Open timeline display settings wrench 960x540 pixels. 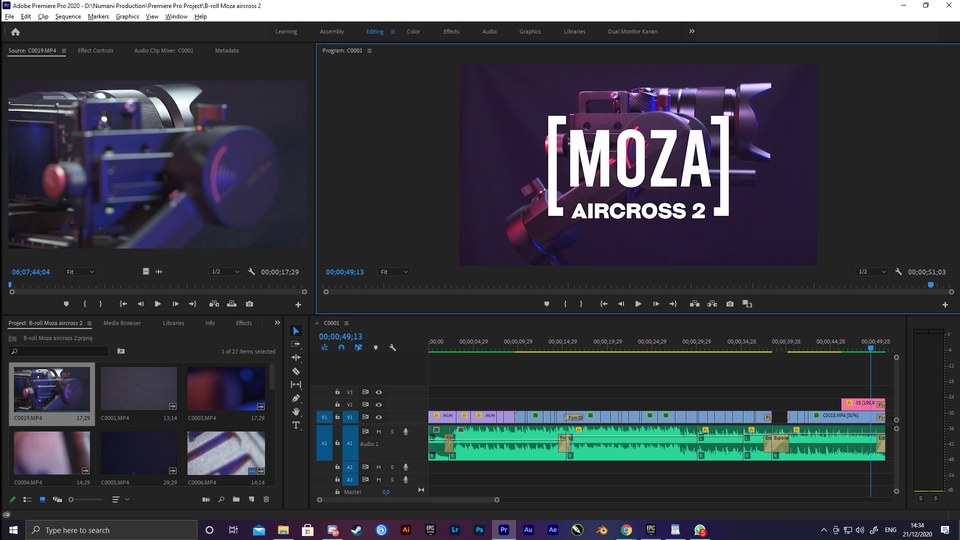(x=392, y=348)
